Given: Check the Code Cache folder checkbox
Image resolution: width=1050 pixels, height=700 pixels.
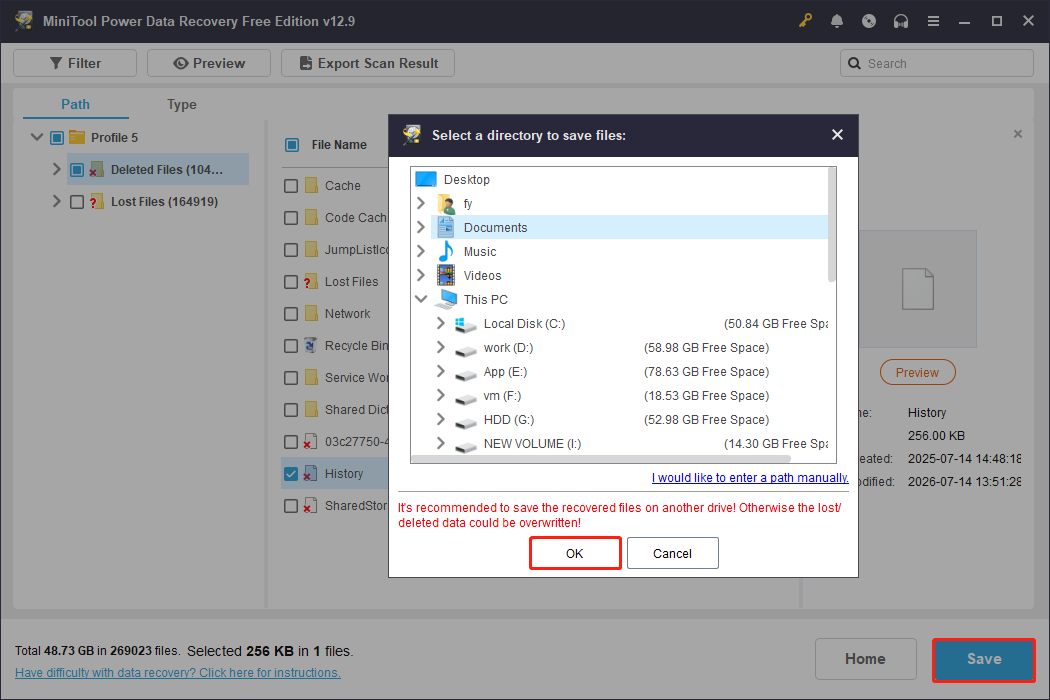Looking at the screenshot, I should click(x=291, y=218).
